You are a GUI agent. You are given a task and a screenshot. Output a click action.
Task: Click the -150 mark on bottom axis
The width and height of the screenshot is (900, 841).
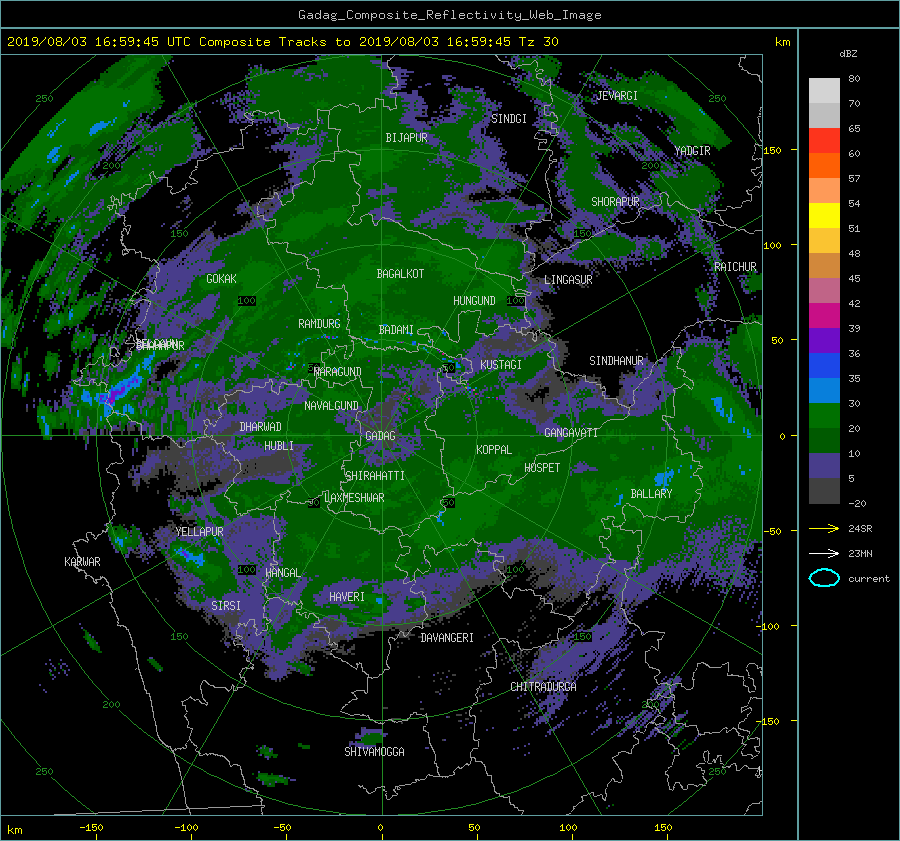click(x=91, y=828)
